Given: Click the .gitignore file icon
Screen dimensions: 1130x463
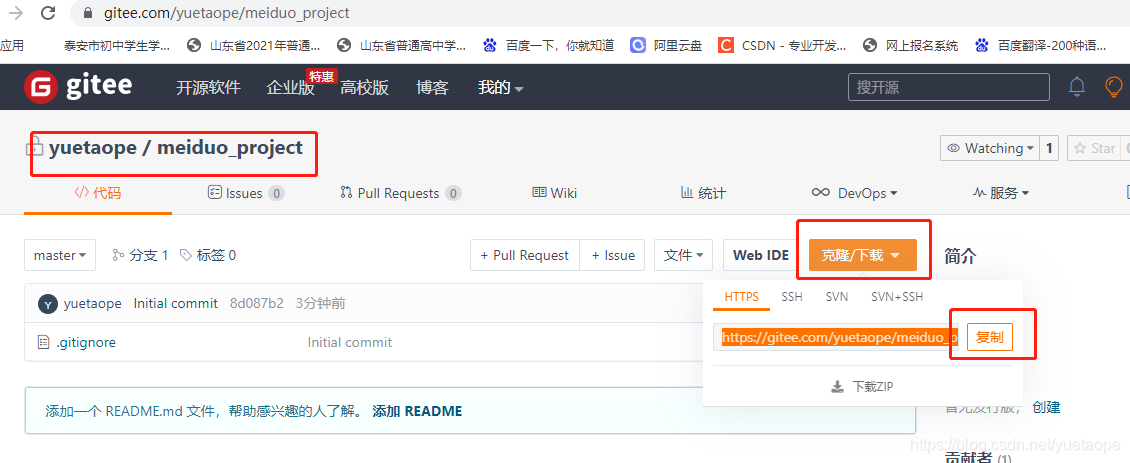Looking at the screenshot, I should (43, 342).
